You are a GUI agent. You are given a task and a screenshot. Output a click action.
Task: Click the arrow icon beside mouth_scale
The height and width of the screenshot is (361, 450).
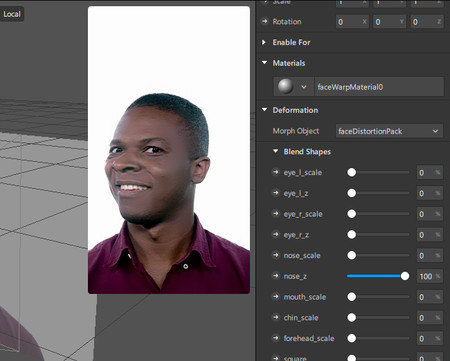click(x=275, y=297)
